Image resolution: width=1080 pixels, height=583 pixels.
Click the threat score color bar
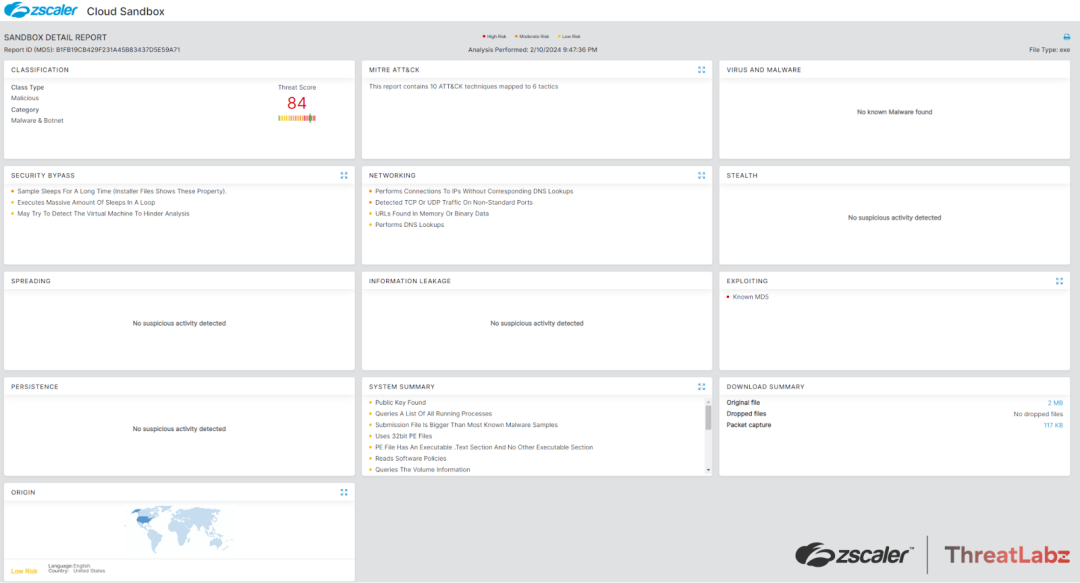[296, 118]
